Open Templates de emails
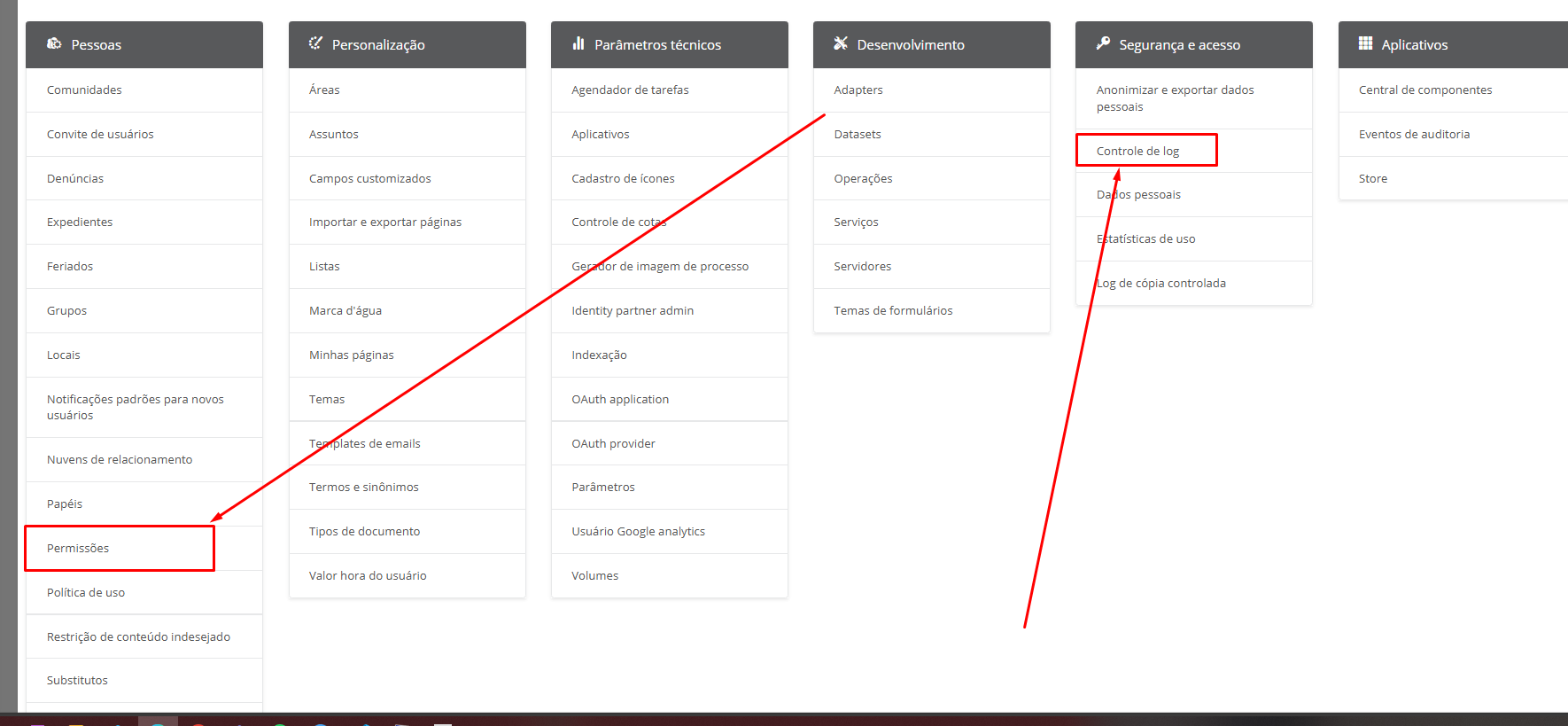The height and width of the screenshot is (726, 1568). 365,443
